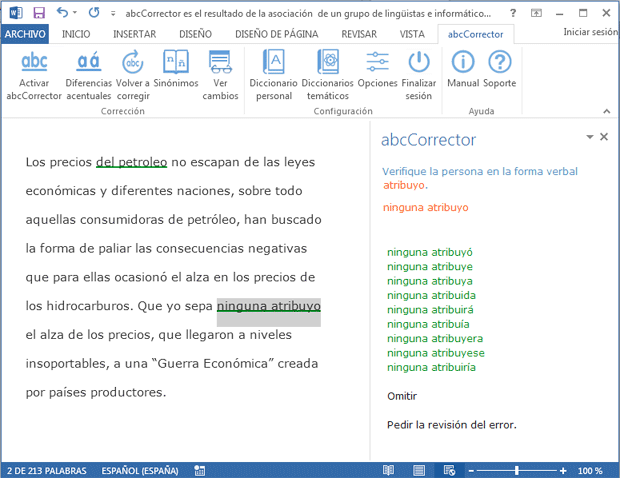Click the Word application icon

pos(16,13)
